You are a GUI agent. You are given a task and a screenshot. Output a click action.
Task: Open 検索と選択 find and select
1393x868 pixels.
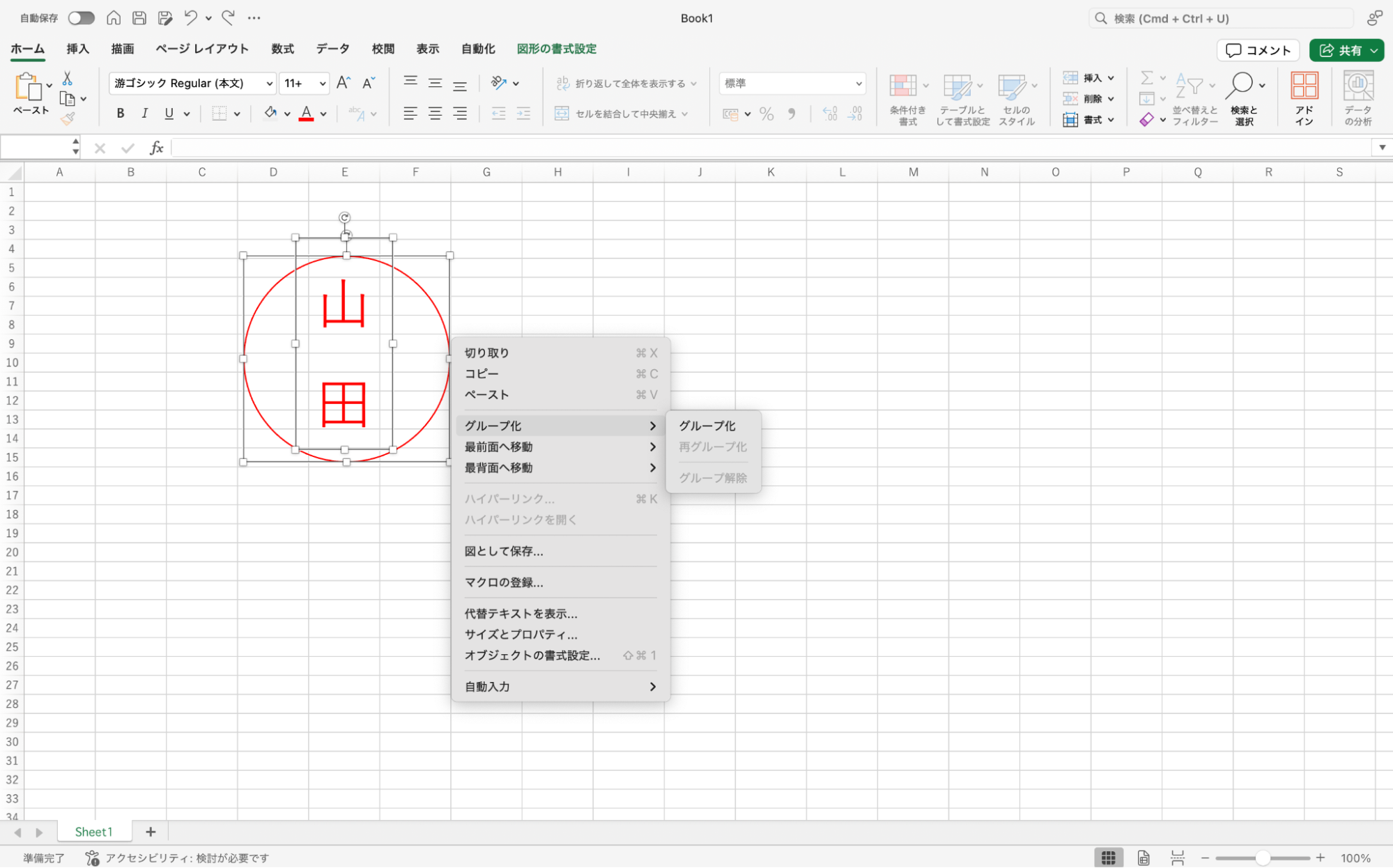(x=1245, y=98)
